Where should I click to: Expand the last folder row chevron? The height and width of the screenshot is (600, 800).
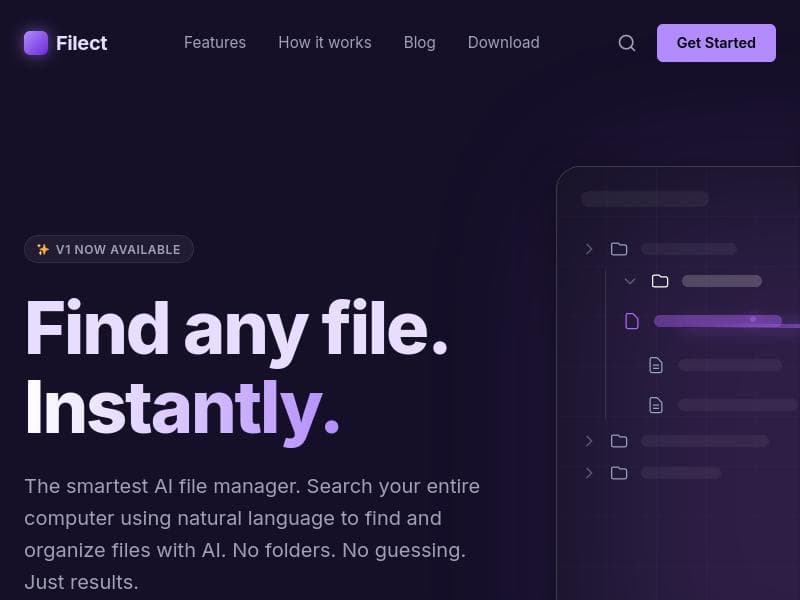click(x=589, y=473)
